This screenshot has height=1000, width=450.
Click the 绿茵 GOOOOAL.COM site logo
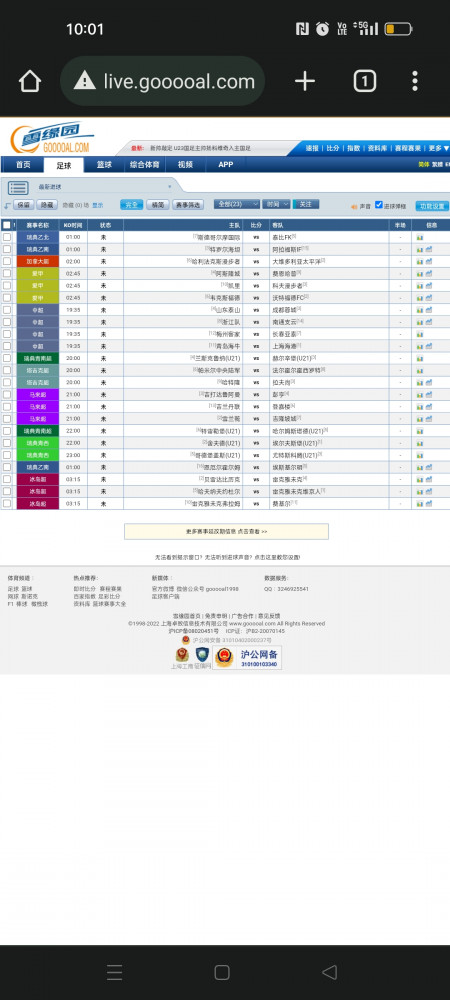pos(51,137)
